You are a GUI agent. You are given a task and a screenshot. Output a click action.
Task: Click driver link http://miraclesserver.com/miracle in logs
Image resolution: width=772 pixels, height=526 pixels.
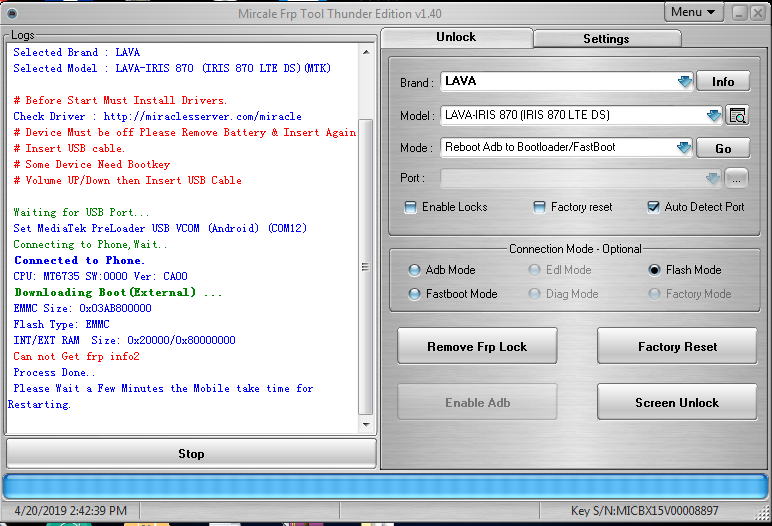[x=202, y=117]
